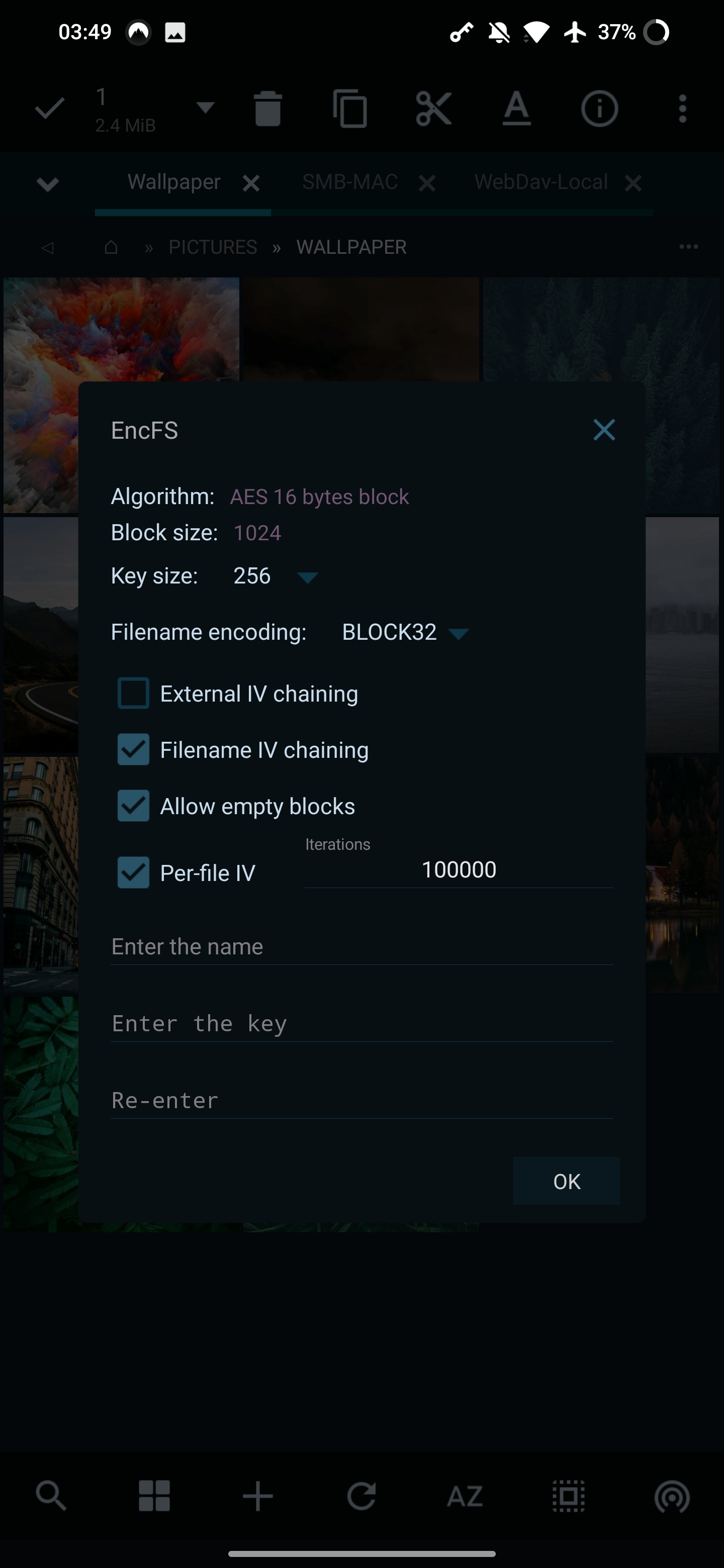Enable External IV chaining checkbox
This screenshot has height=1568, width=724.
pos(133,694)
